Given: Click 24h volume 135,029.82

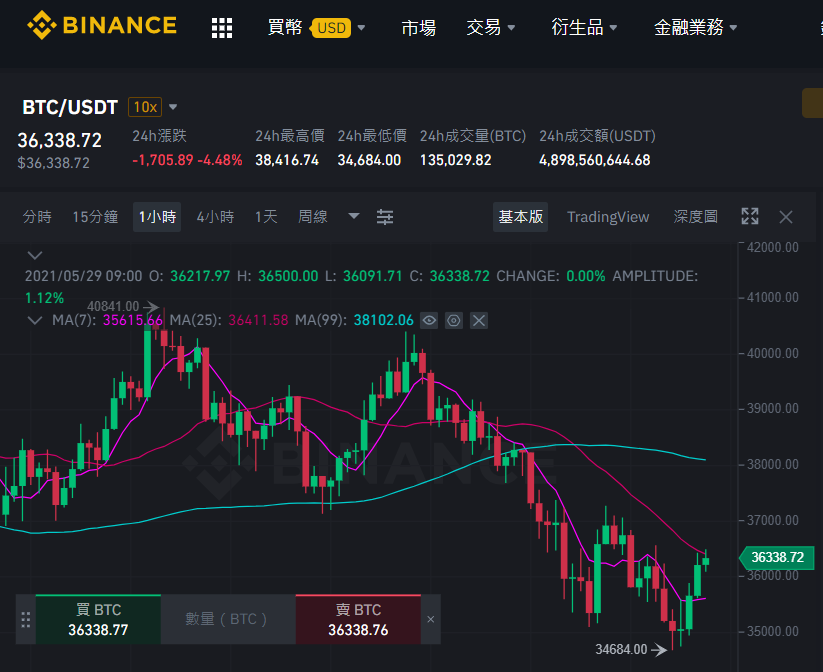Looking at the screenshot, I should 456,160.
